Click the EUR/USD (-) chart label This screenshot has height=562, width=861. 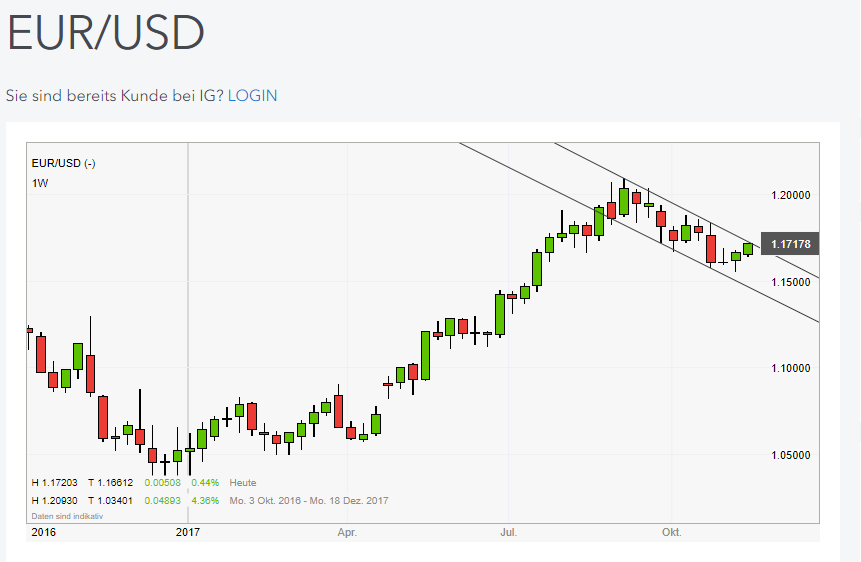[64, 163]
